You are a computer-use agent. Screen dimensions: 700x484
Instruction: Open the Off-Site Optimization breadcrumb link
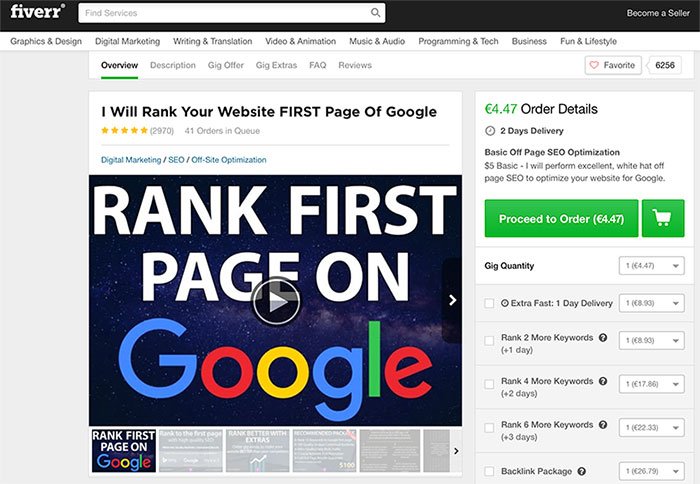pos(229,160)
